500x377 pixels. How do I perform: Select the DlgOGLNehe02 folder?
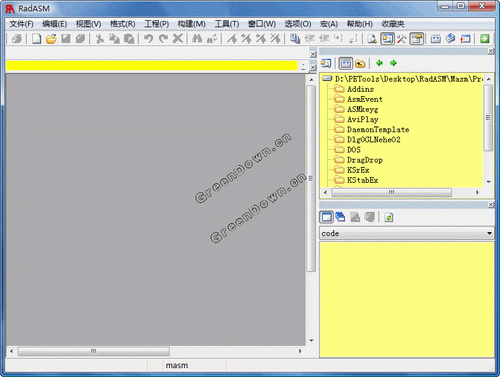(374, 139)
